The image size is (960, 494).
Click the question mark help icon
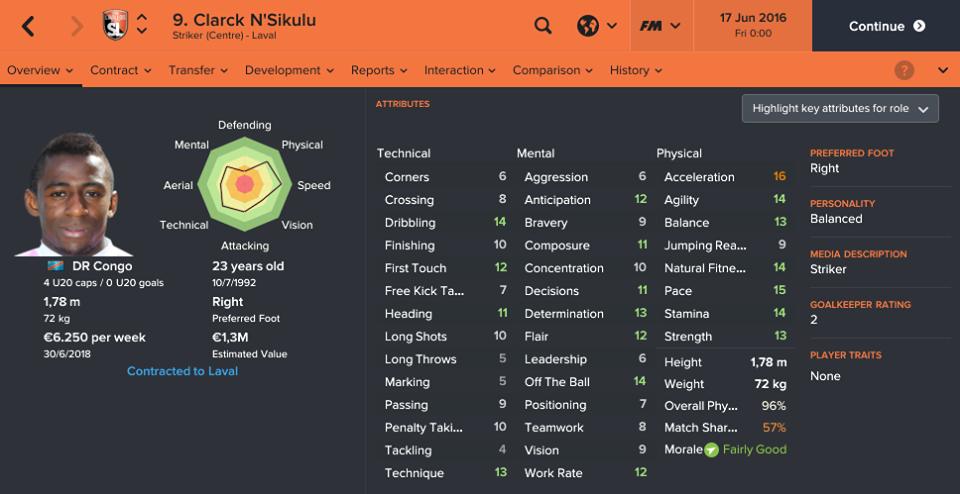click(x=904, y=70)
